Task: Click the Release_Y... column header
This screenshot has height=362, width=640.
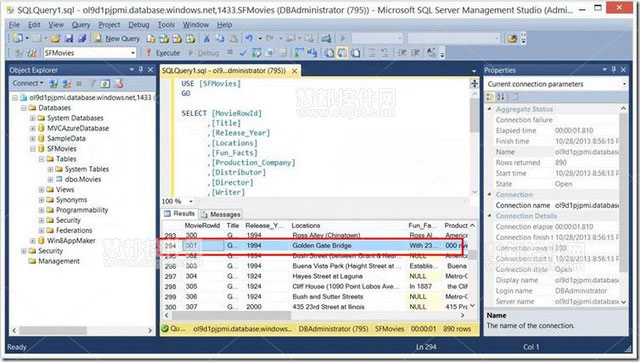Action: click(x=264, y=225)
